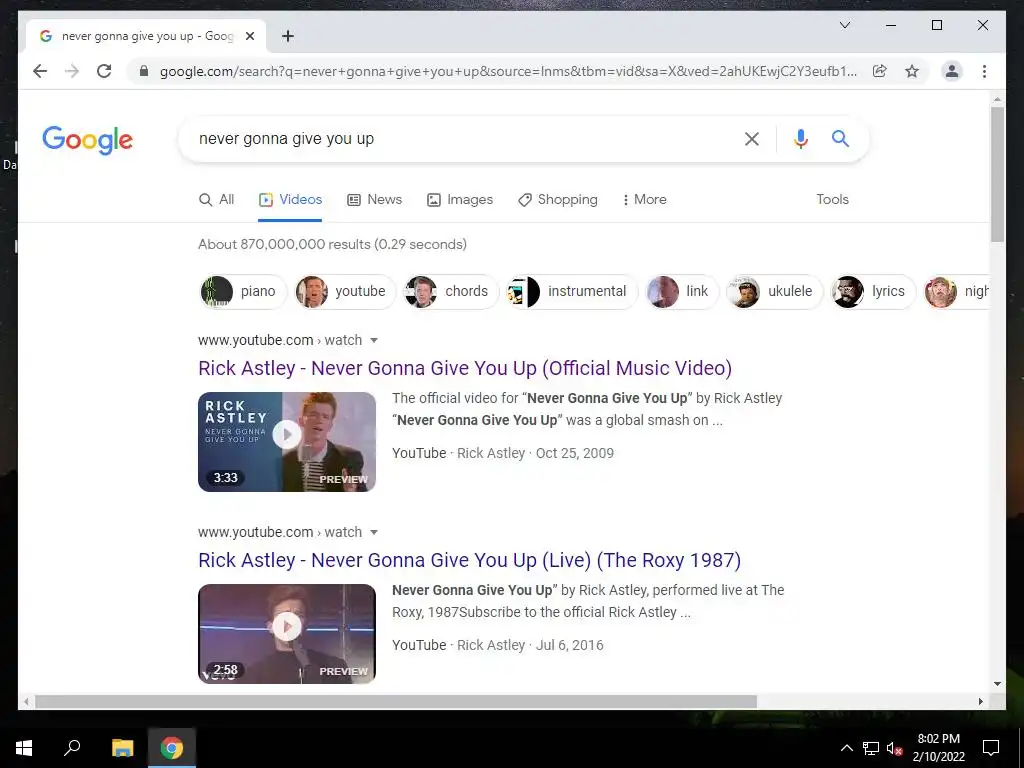
Task: View site info via the padlock icon
Action: tap(144, 71)
